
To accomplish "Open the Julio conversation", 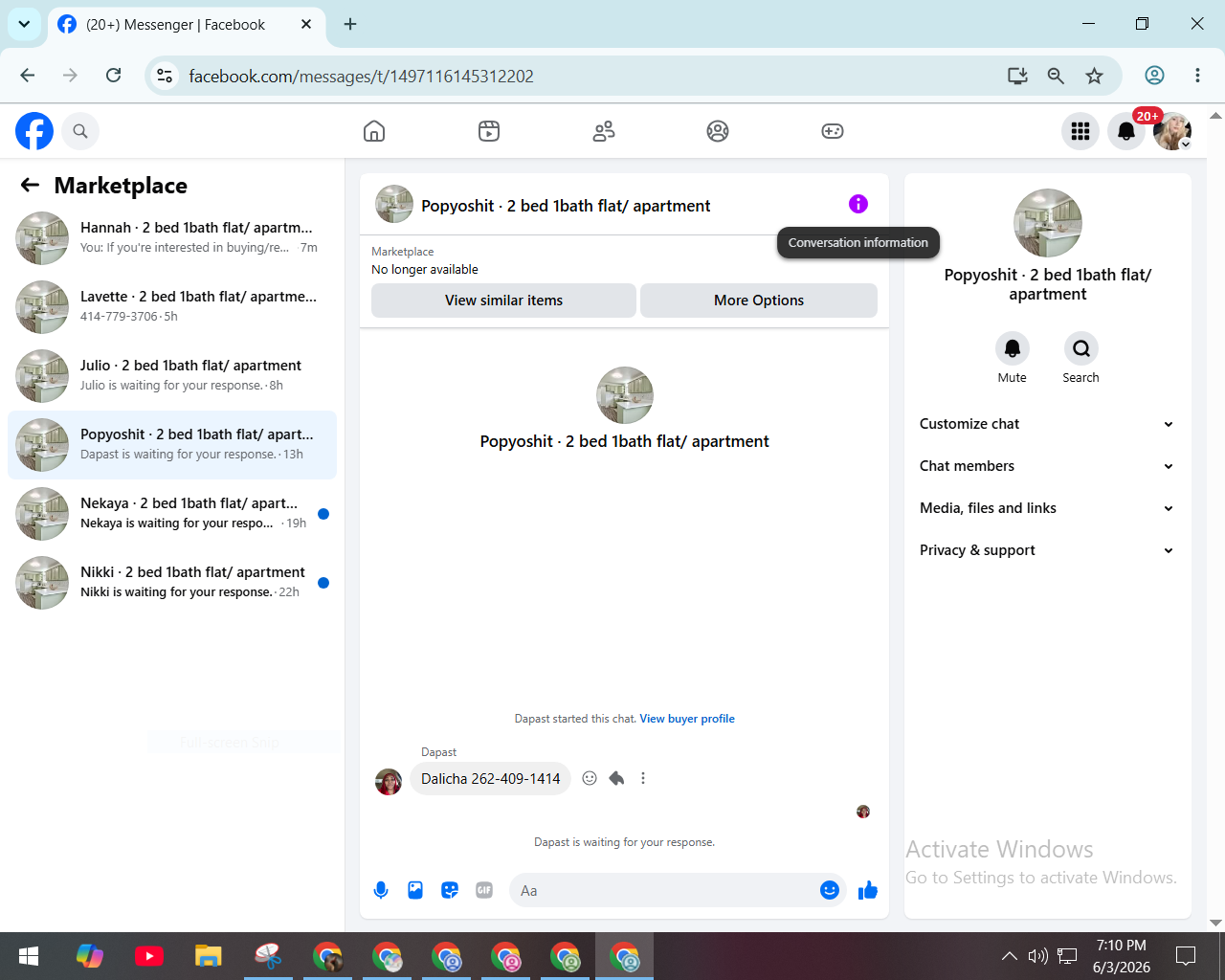I will tap(172, 376).
